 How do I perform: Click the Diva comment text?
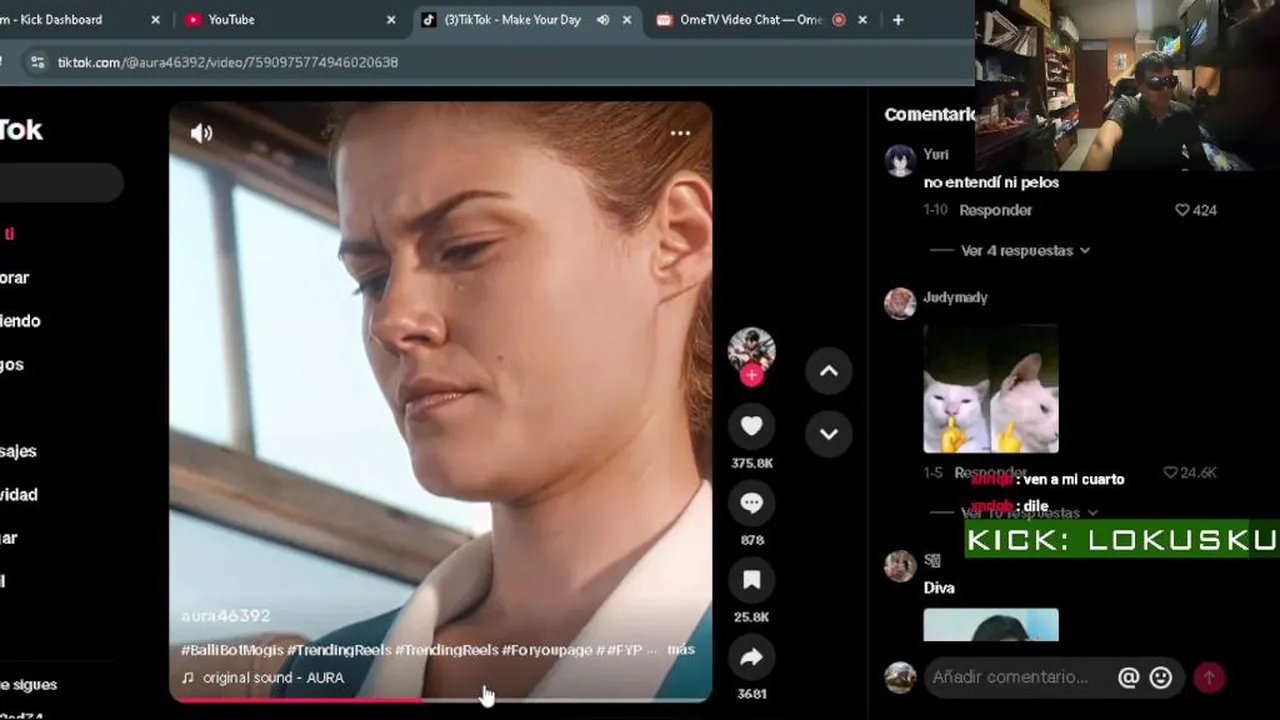pyautogui.click(x=939, y=588)
